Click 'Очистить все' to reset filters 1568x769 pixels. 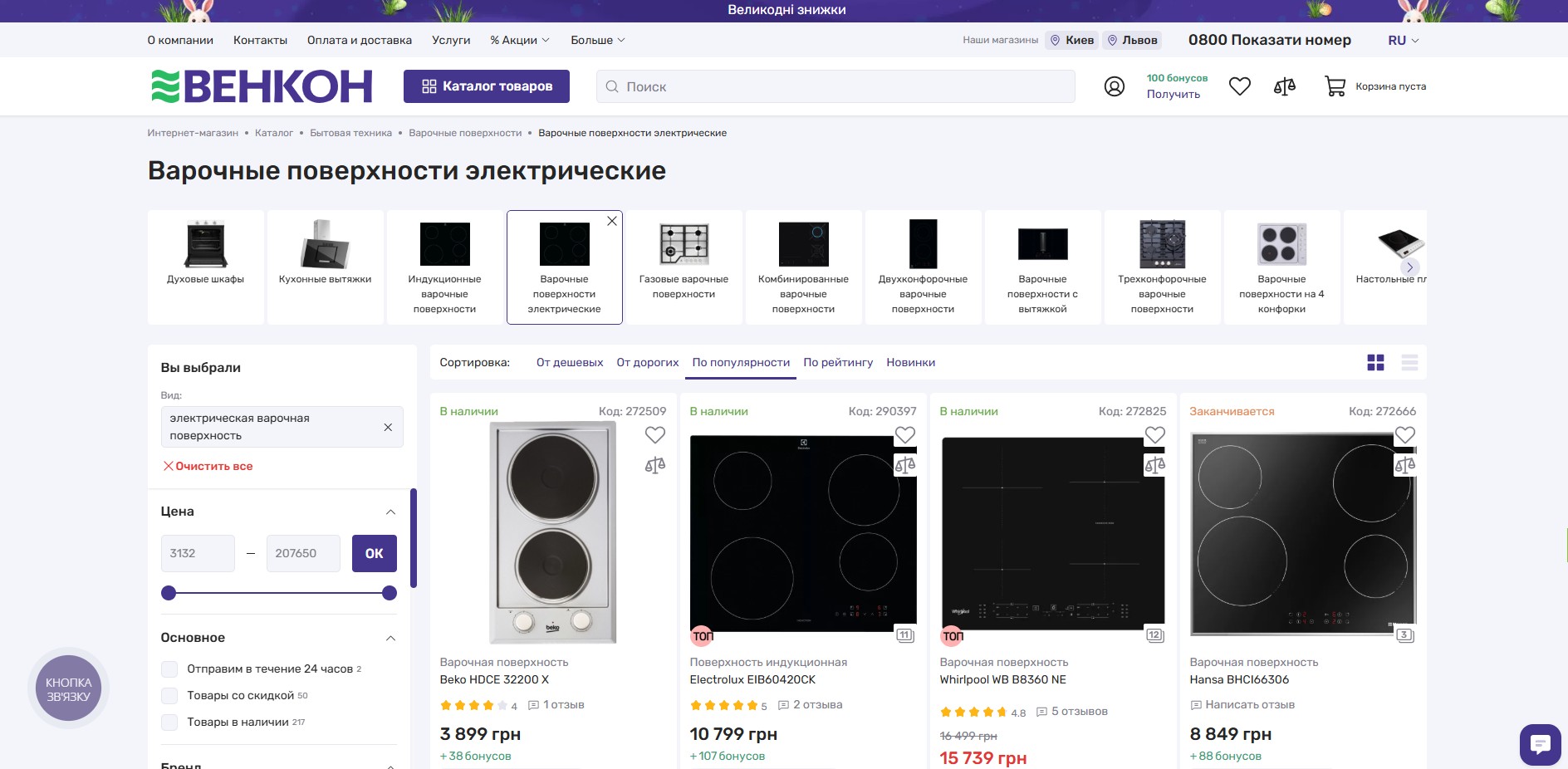[x=208, y=467]
